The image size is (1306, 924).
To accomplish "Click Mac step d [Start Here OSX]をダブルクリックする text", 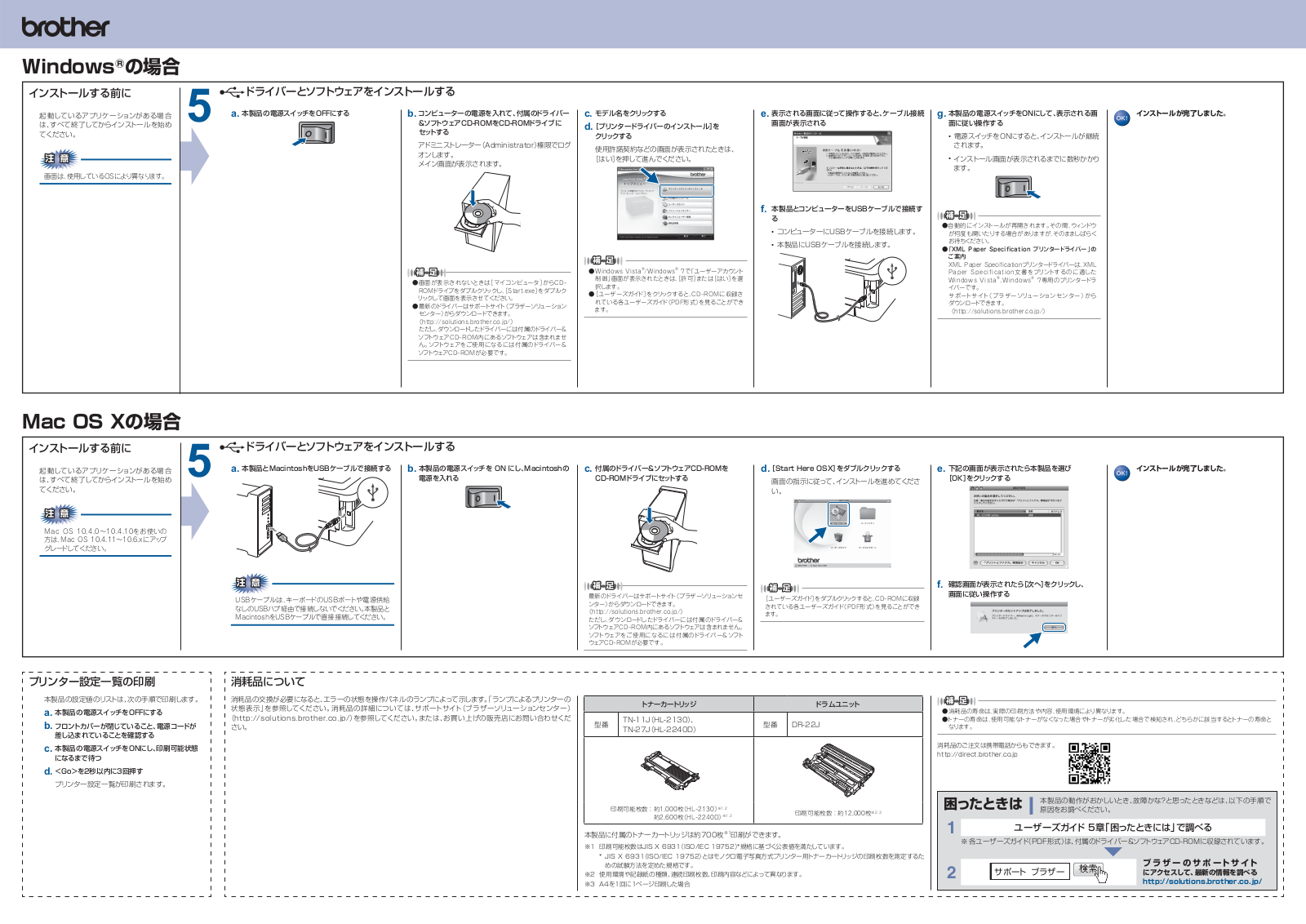I will click(x=836, y=469).
